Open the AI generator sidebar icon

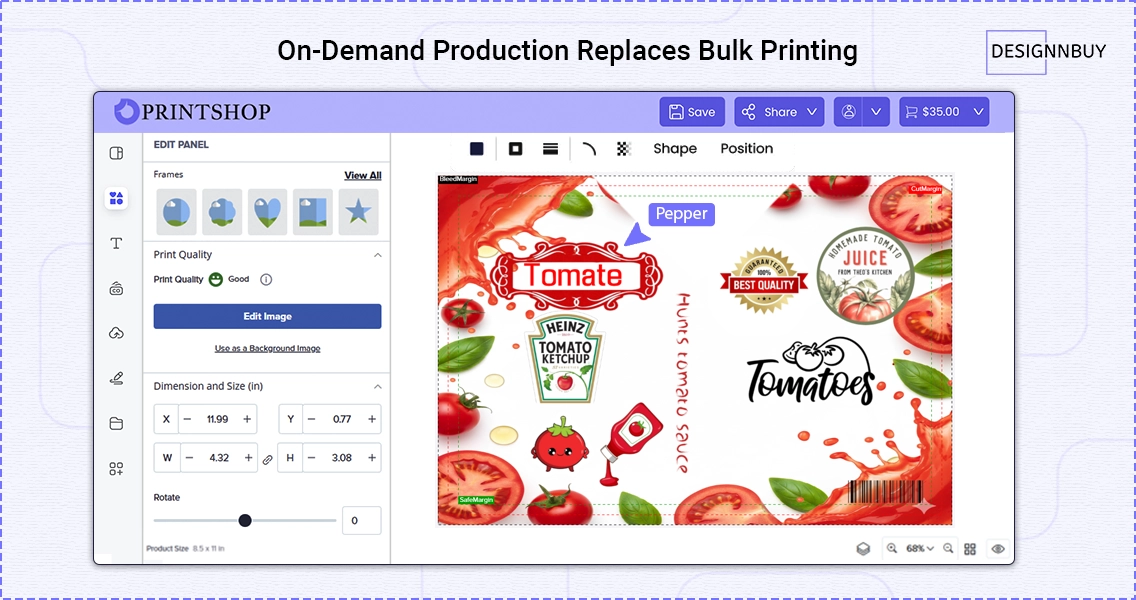pyautogui.click(x=116, y=288)
